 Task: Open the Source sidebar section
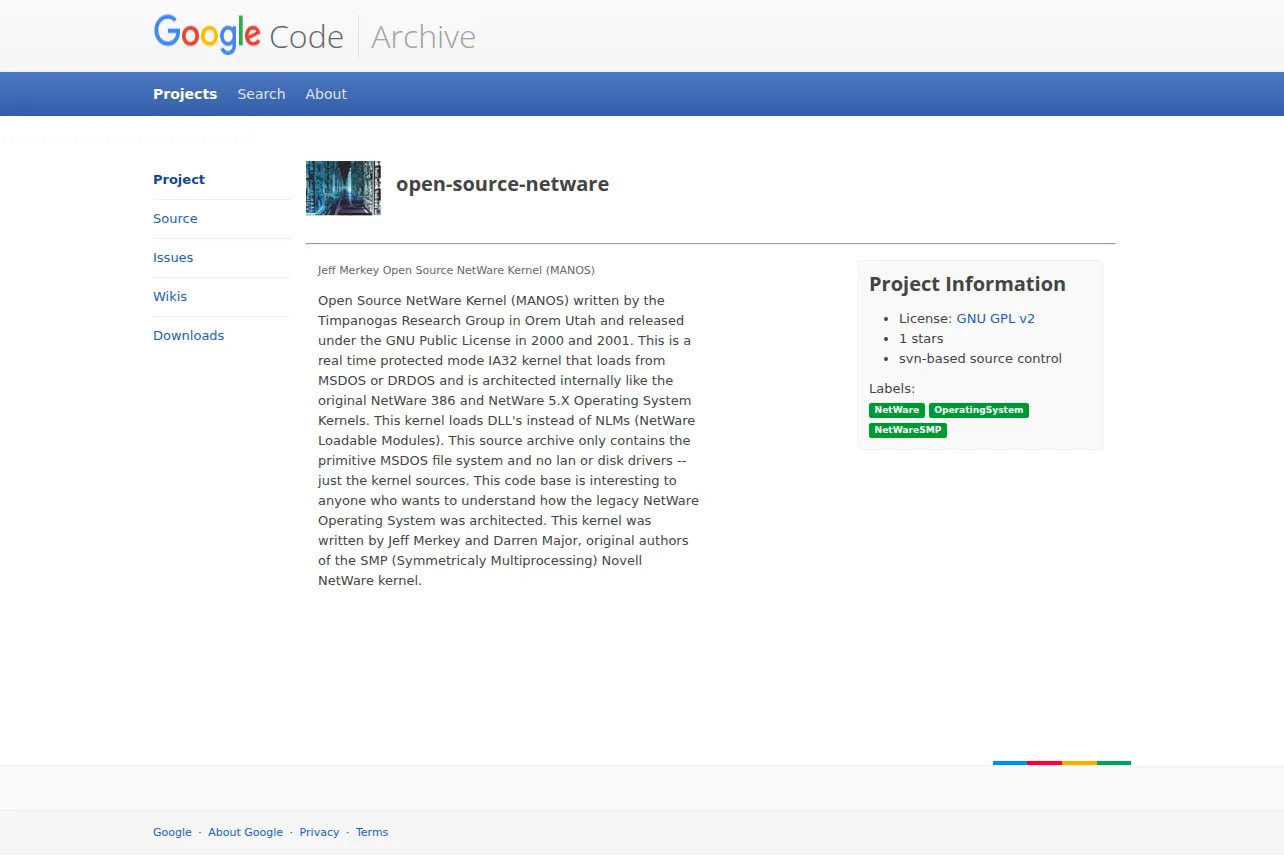point(175,219)
